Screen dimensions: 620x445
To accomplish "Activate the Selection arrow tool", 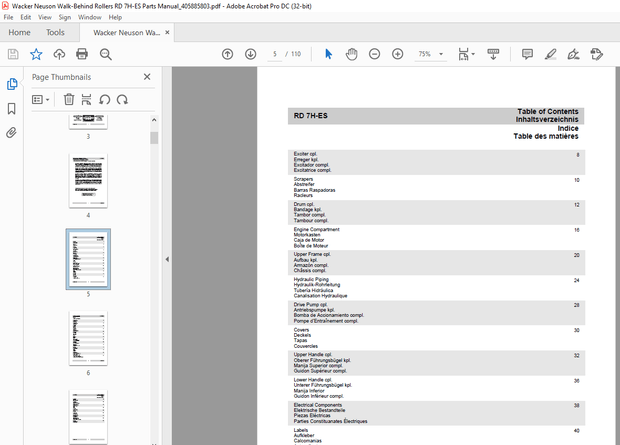I will [x=328, y=54].
